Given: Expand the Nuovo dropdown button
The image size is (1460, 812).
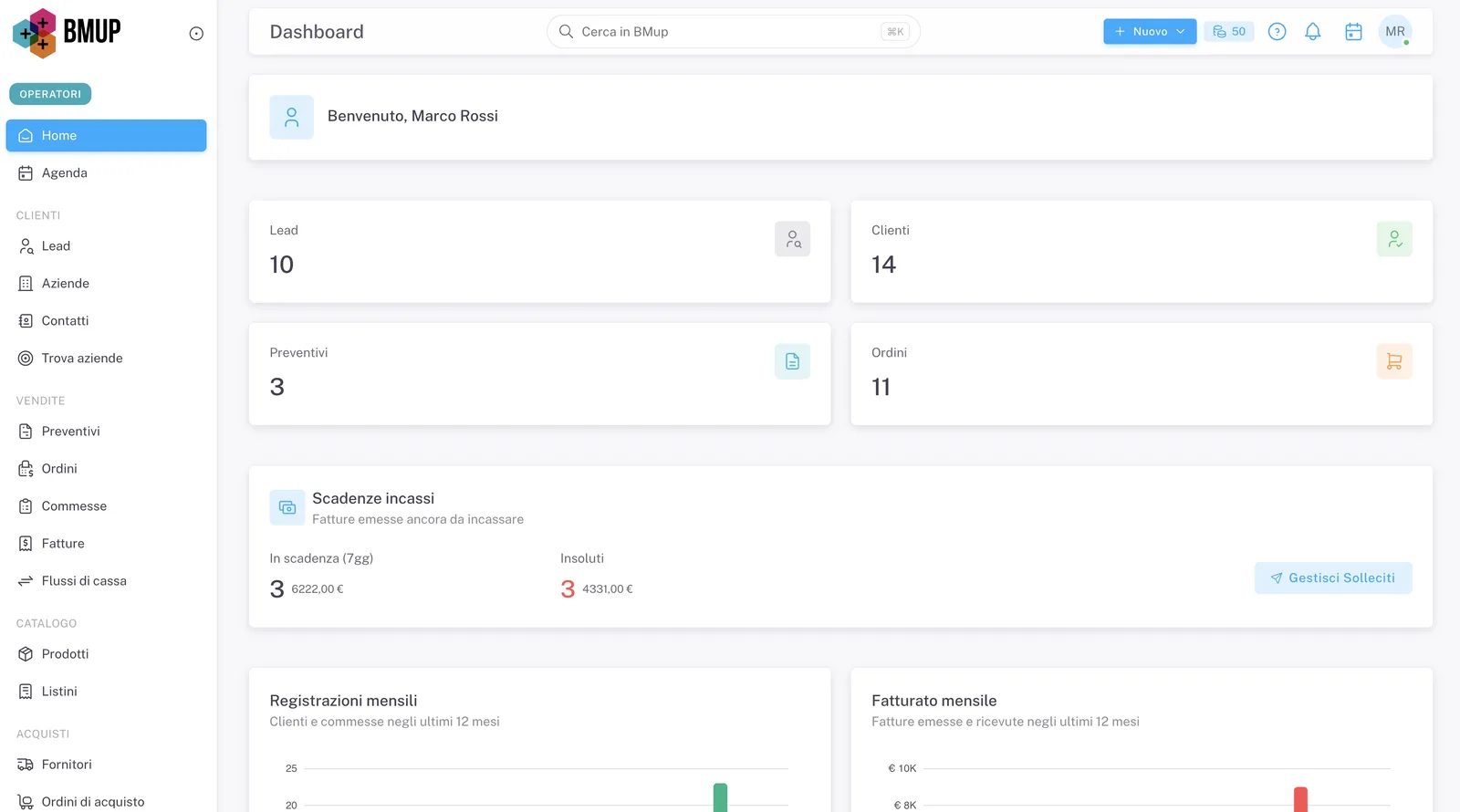Looking at the screenshot, I should tap(1150, 32).
